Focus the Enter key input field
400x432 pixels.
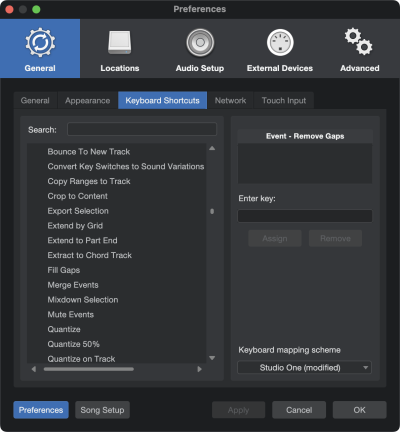coord(305,216)
